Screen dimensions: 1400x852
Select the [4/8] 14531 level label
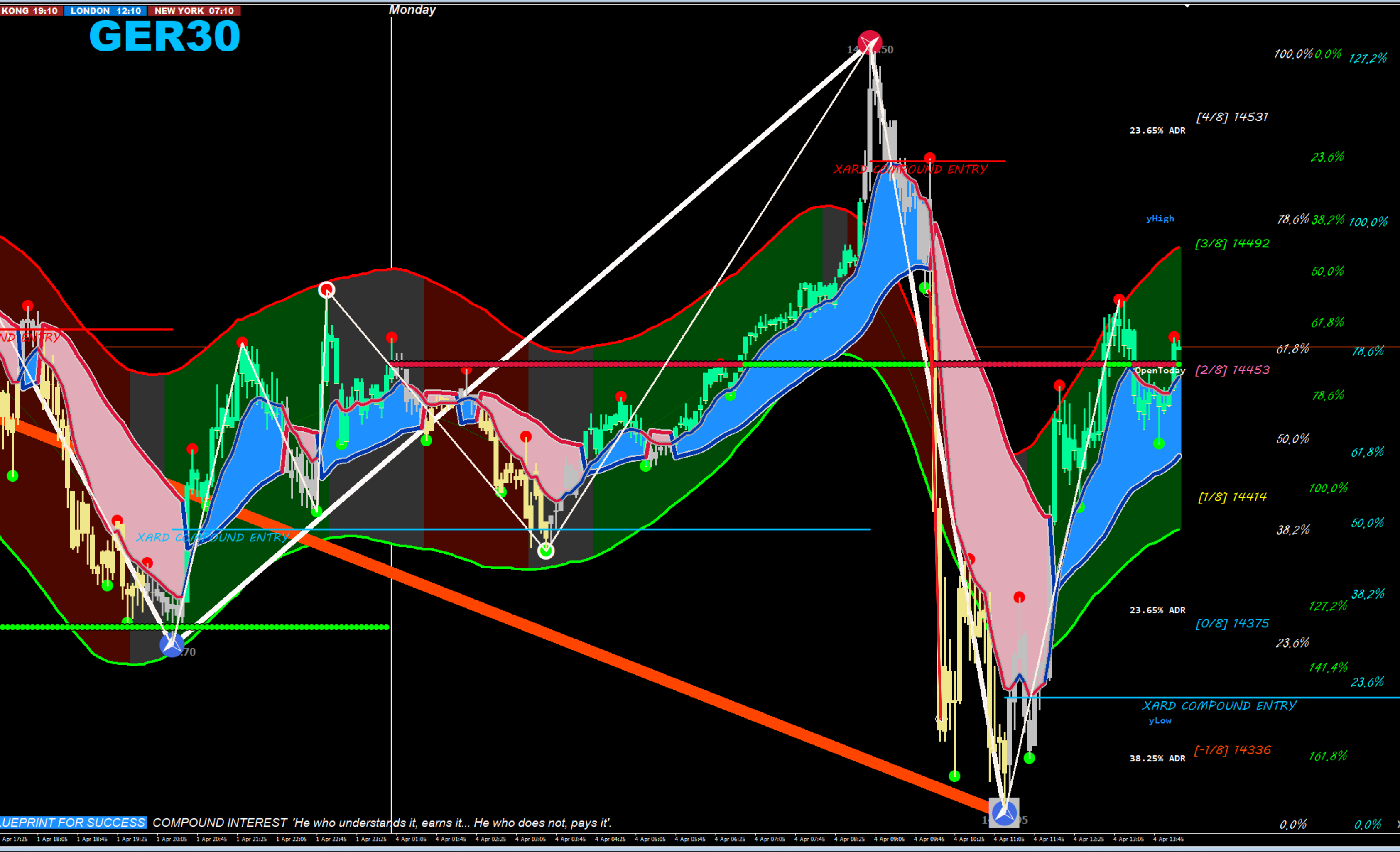pyautogui.click(x=1232, y=117)
